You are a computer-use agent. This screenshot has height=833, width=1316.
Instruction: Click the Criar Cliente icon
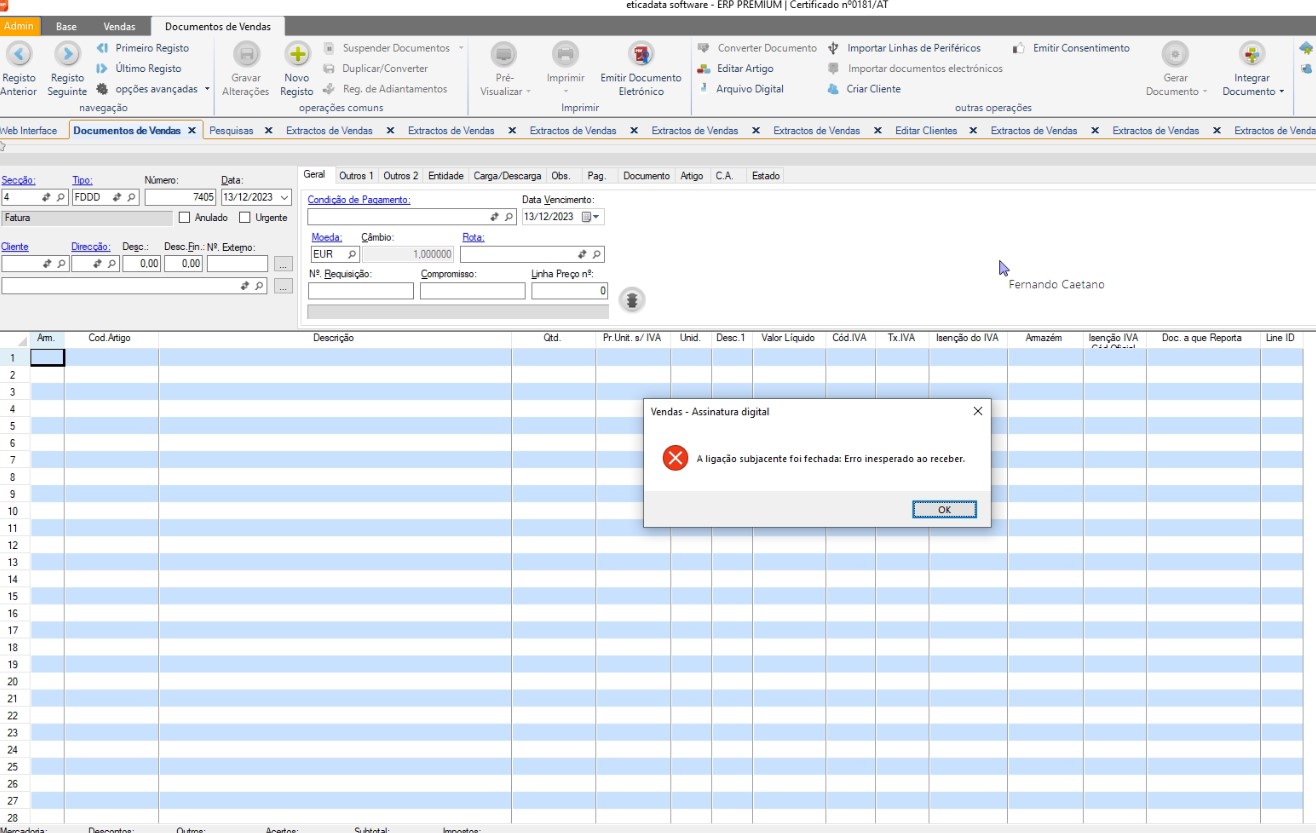coord(834,89)
